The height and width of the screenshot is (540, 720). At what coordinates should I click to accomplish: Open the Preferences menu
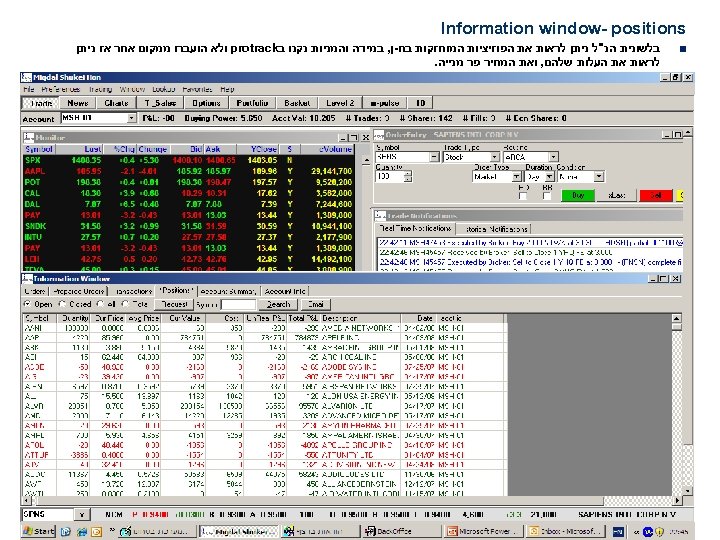click(61, 89)
